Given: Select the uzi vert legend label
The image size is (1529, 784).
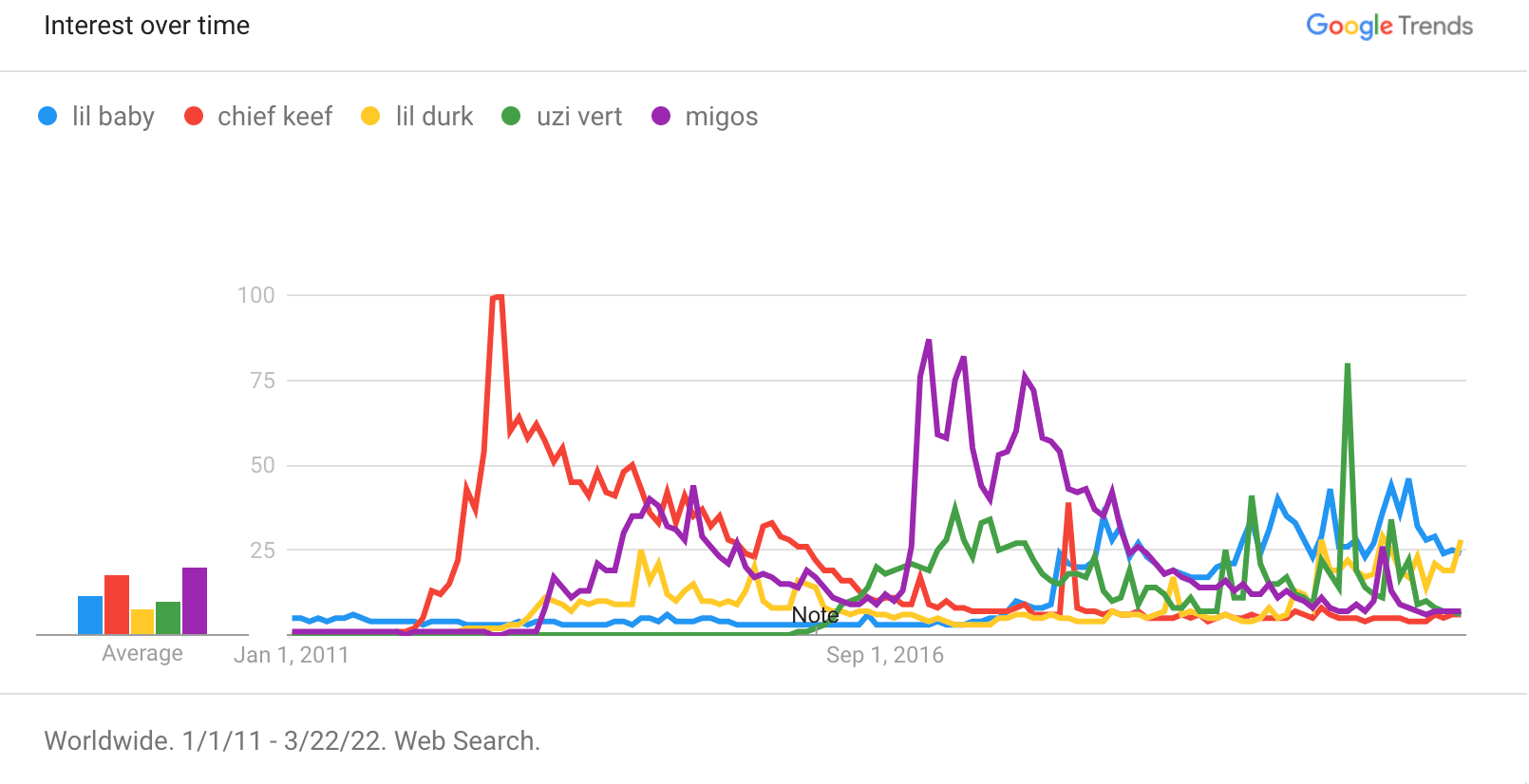Looking at the screenshot, I should [579, 117].
